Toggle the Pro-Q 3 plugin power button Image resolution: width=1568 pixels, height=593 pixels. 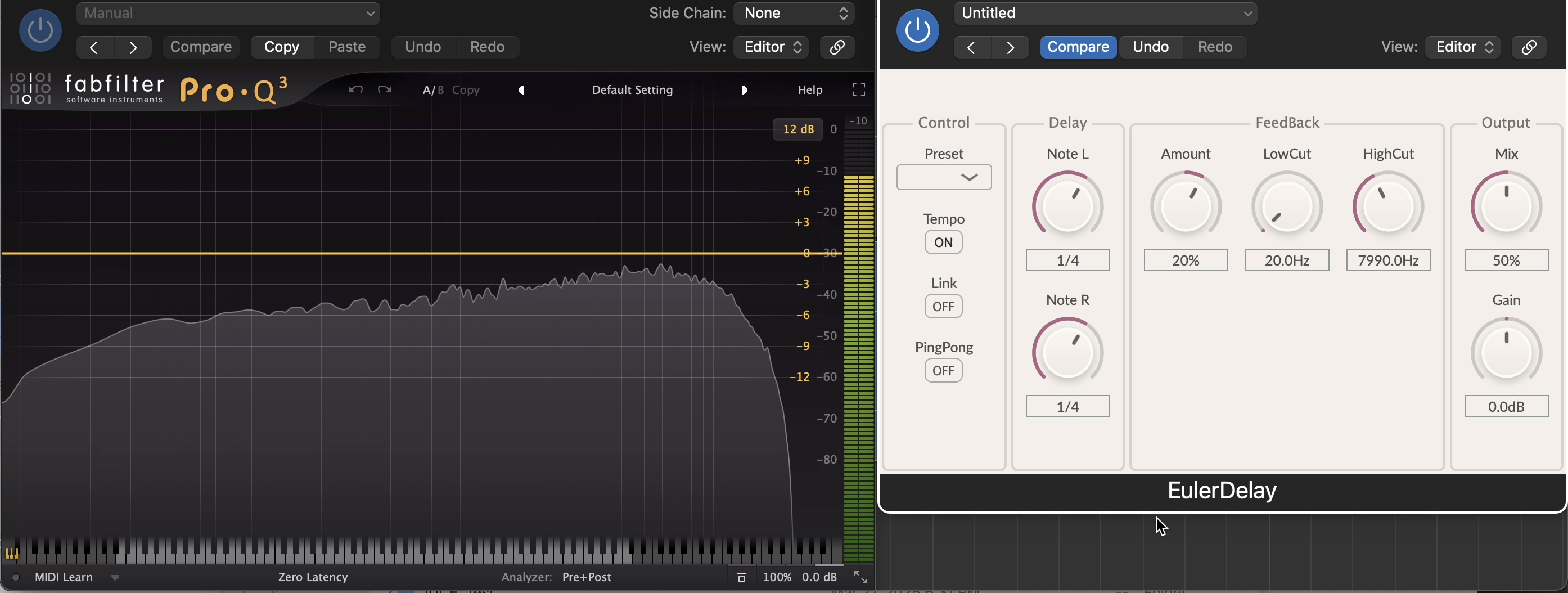(40, 30)
